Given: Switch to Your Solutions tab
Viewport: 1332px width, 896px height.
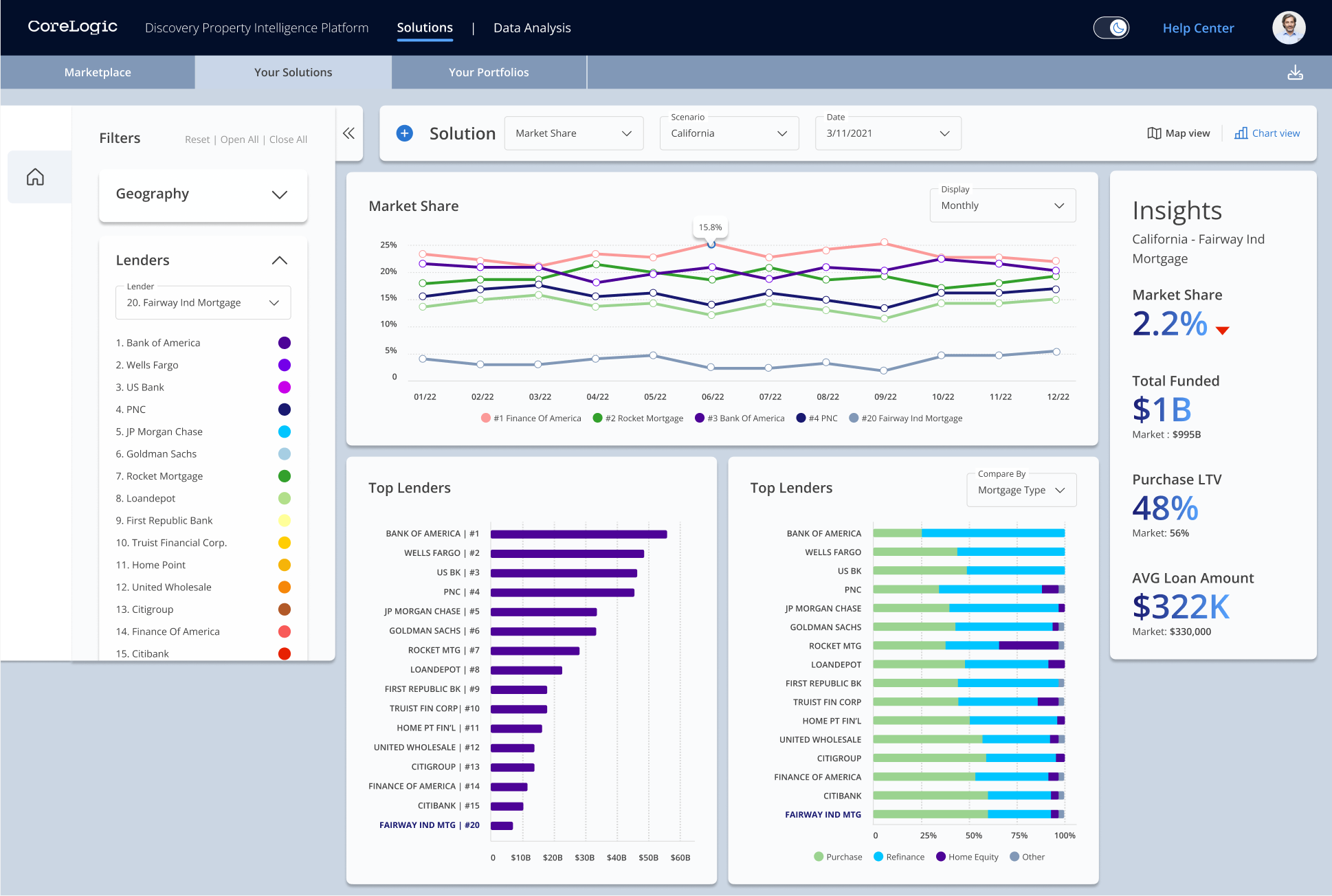Looking at the screenshot, I should point(293,72).
